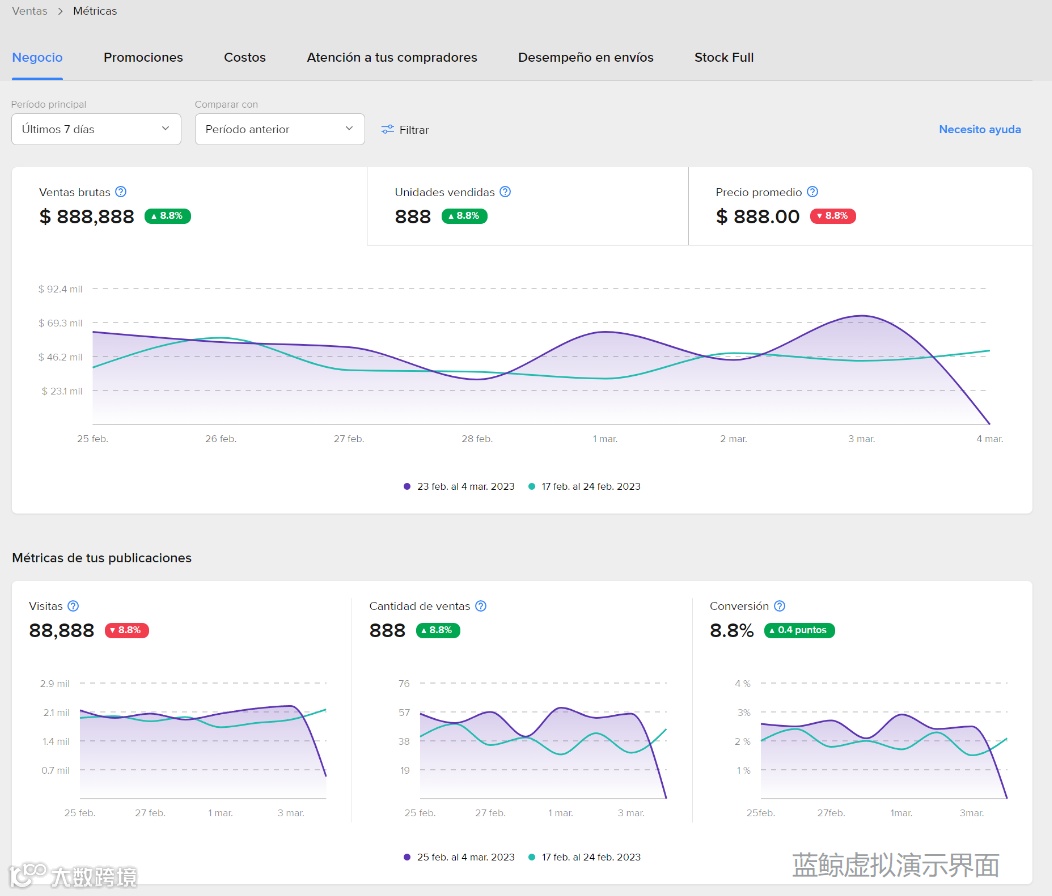Screen dimensions: 1052x896
Task: Switch to the Promociones tab
Action: click(143, 58)
